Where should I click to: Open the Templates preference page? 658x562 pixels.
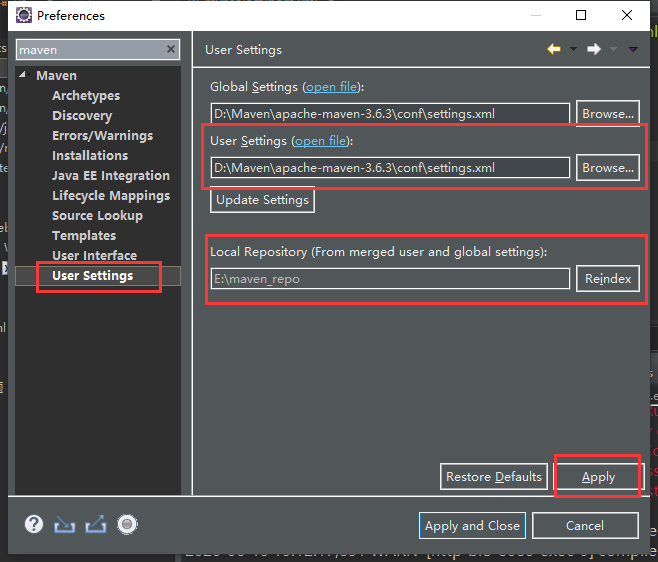coord(84,235)
